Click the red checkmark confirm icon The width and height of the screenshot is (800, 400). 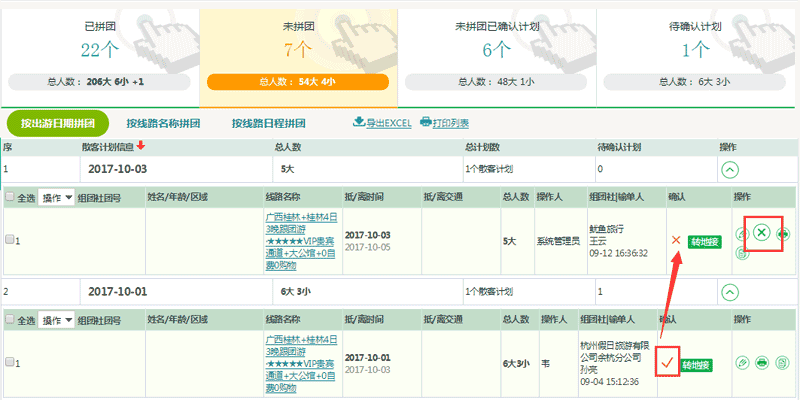point(667,362)
